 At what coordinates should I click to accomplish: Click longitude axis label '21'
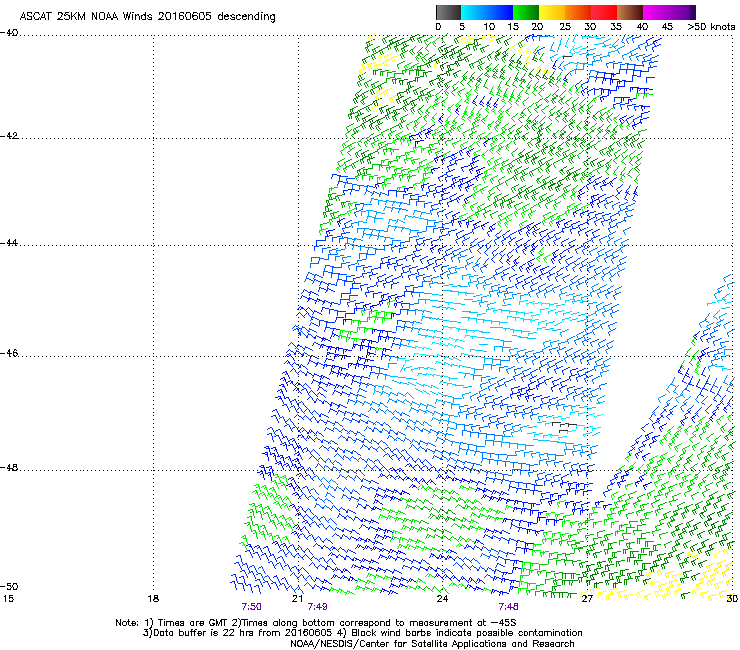tap(297, 599)
